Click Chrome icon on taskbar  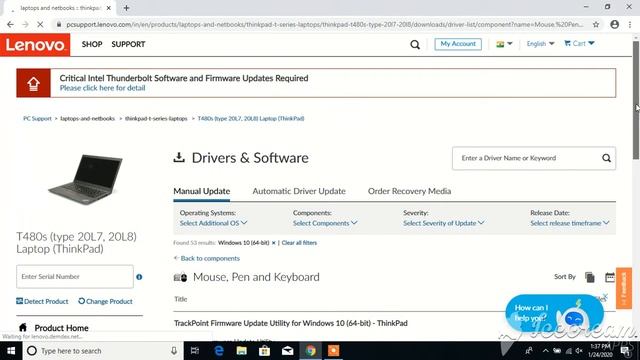tap(311, 351)
